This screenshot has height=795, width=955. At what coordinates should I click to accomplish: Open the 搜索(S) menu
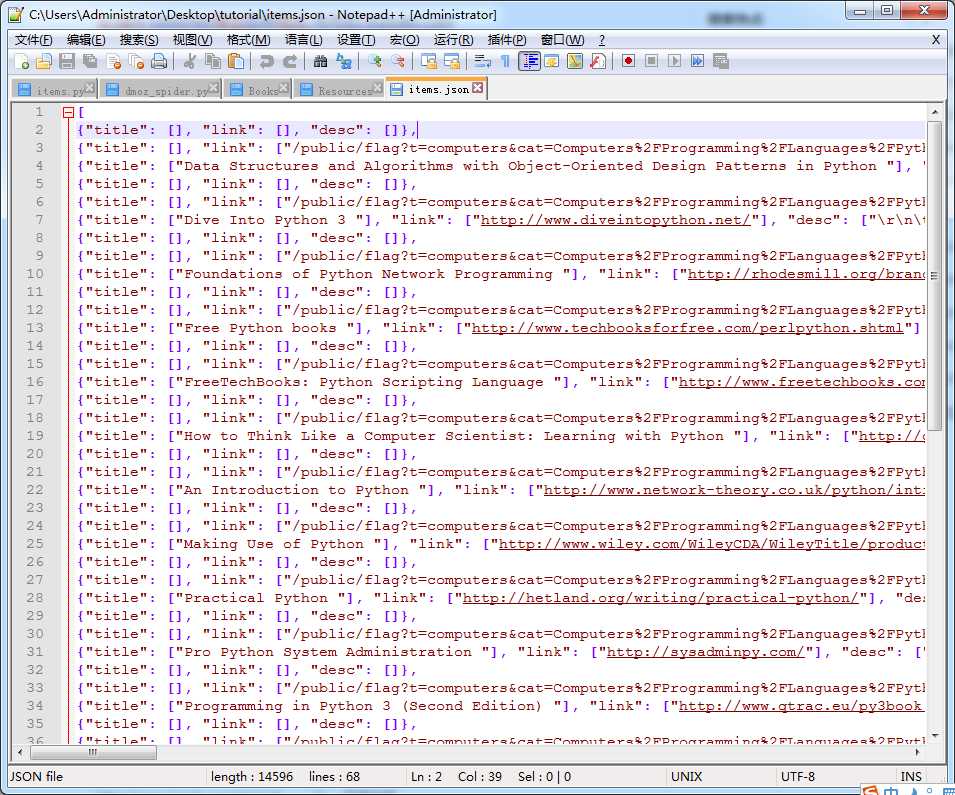click(139, 40)
